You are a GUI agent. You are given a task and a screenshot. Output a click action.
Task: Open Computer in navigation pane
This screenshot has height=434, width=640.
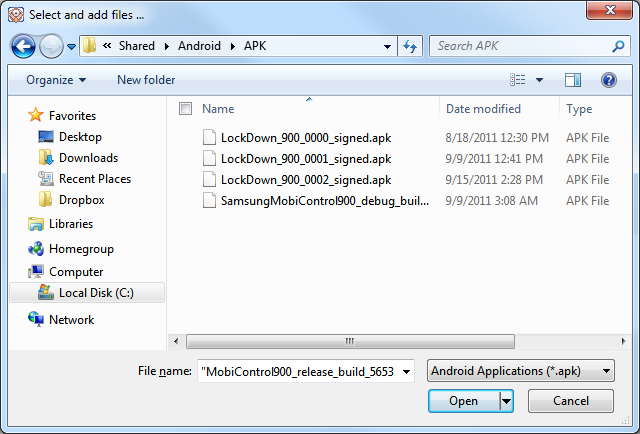(x=76, y=272)
